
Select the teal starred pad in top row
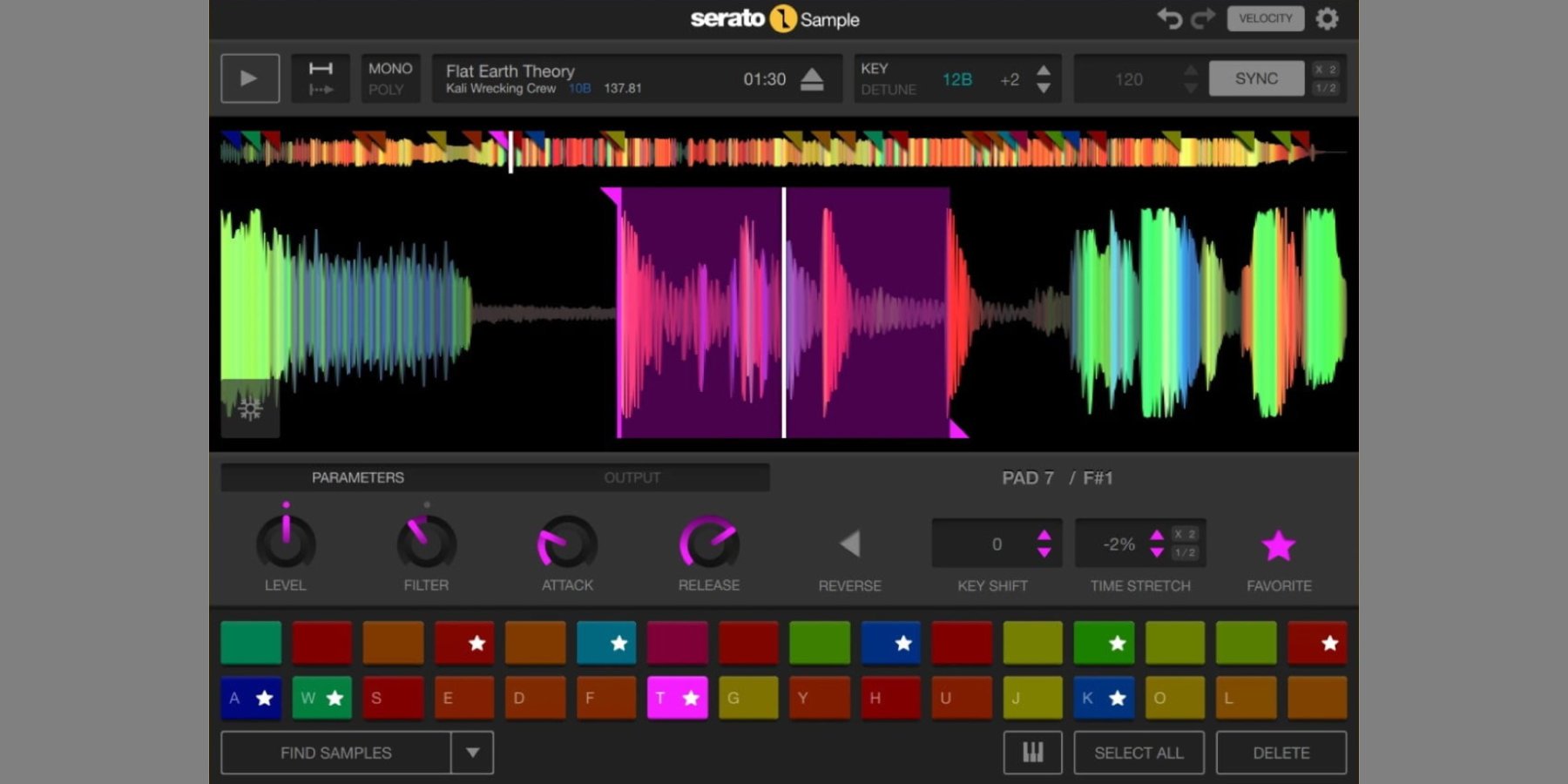pos(606,643)
